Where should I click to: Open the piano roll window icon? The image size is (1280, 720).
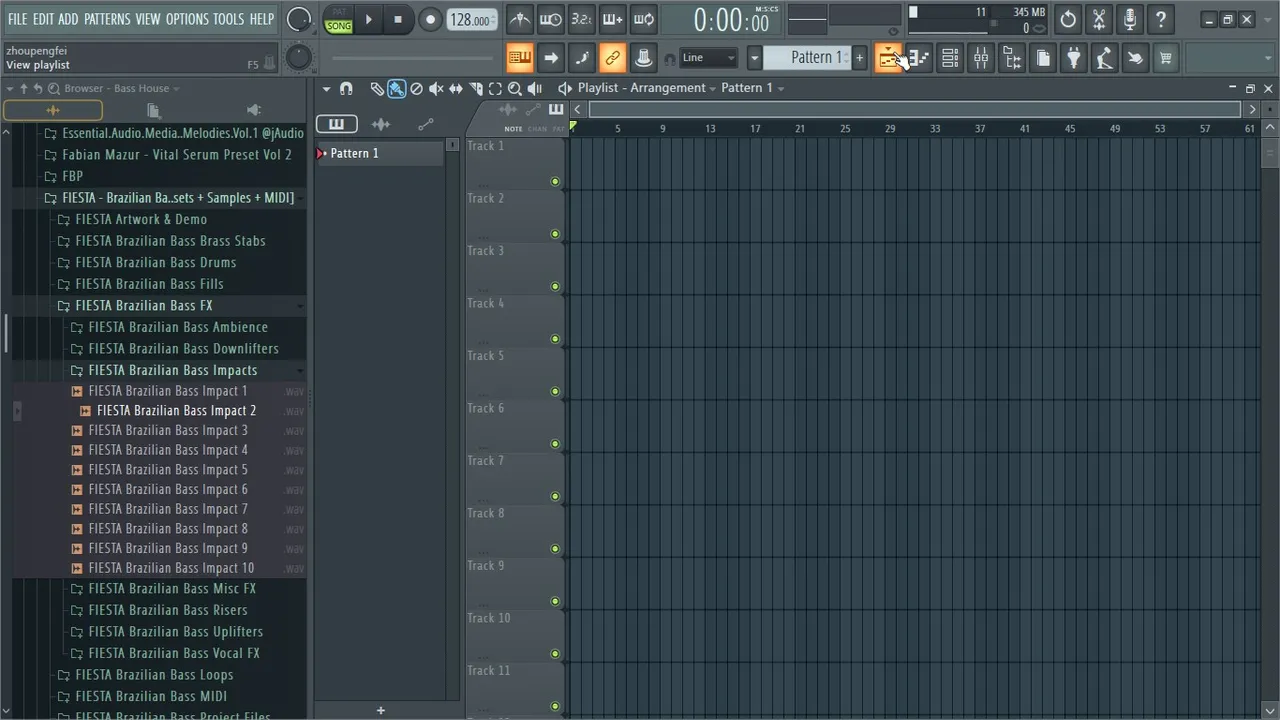tap(919, 58)
